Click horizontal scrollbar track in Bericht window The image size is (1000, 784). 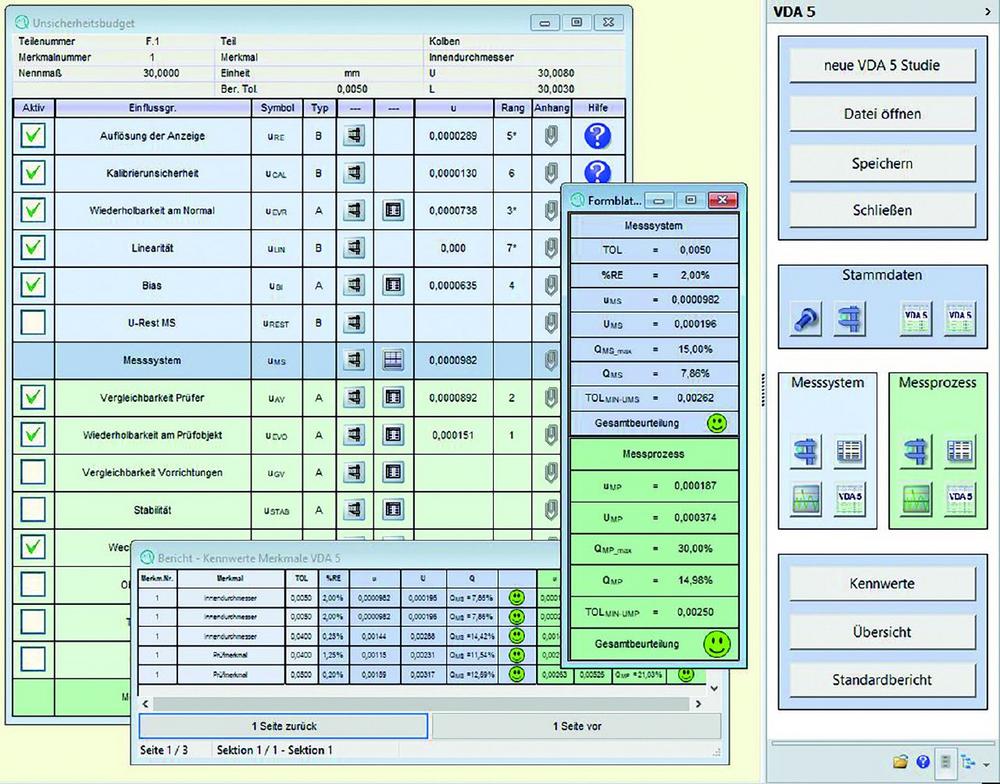pos(421,704)
